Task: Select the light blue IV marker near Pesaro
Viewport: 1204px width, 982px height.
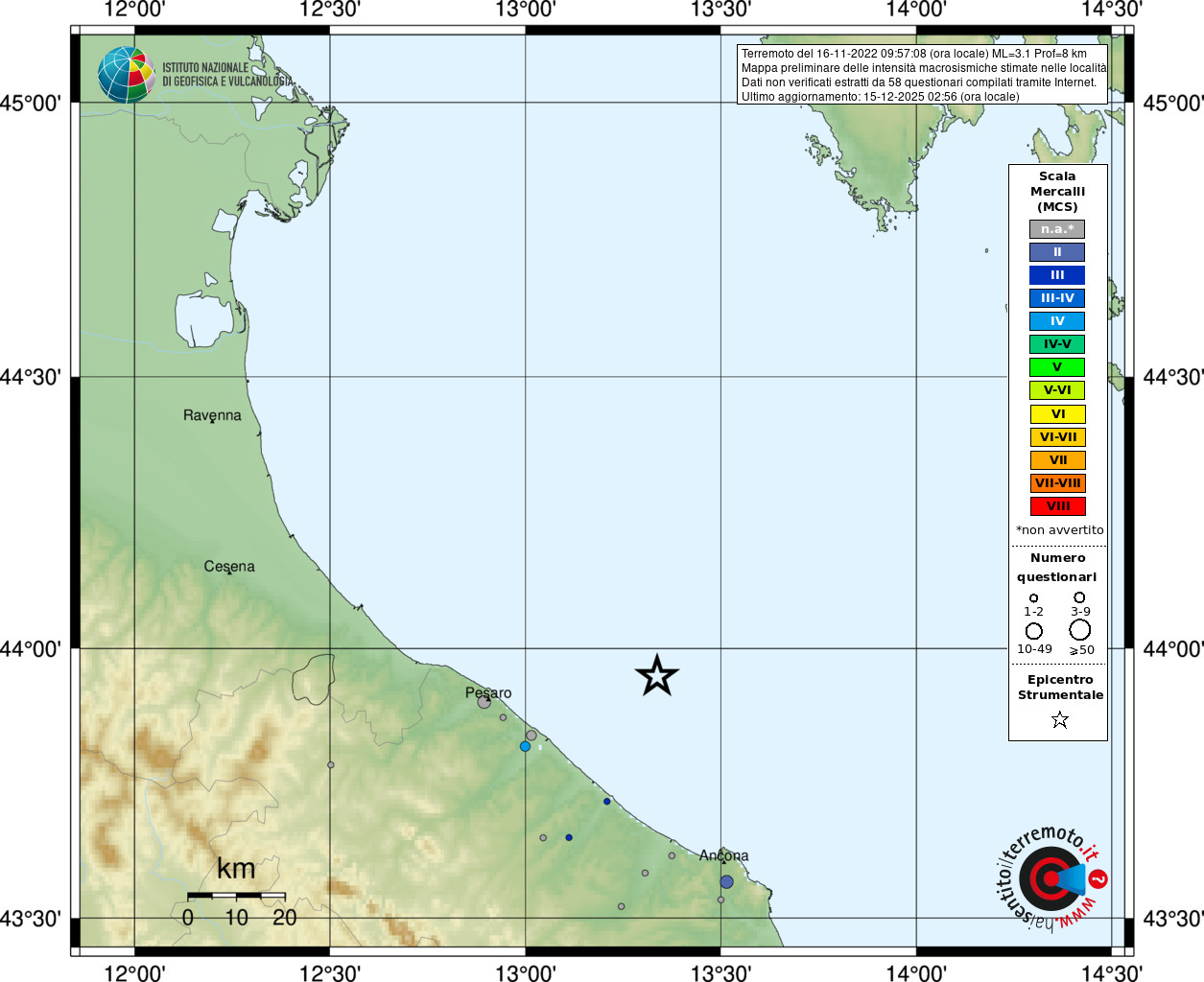Action: coord(525,746)
